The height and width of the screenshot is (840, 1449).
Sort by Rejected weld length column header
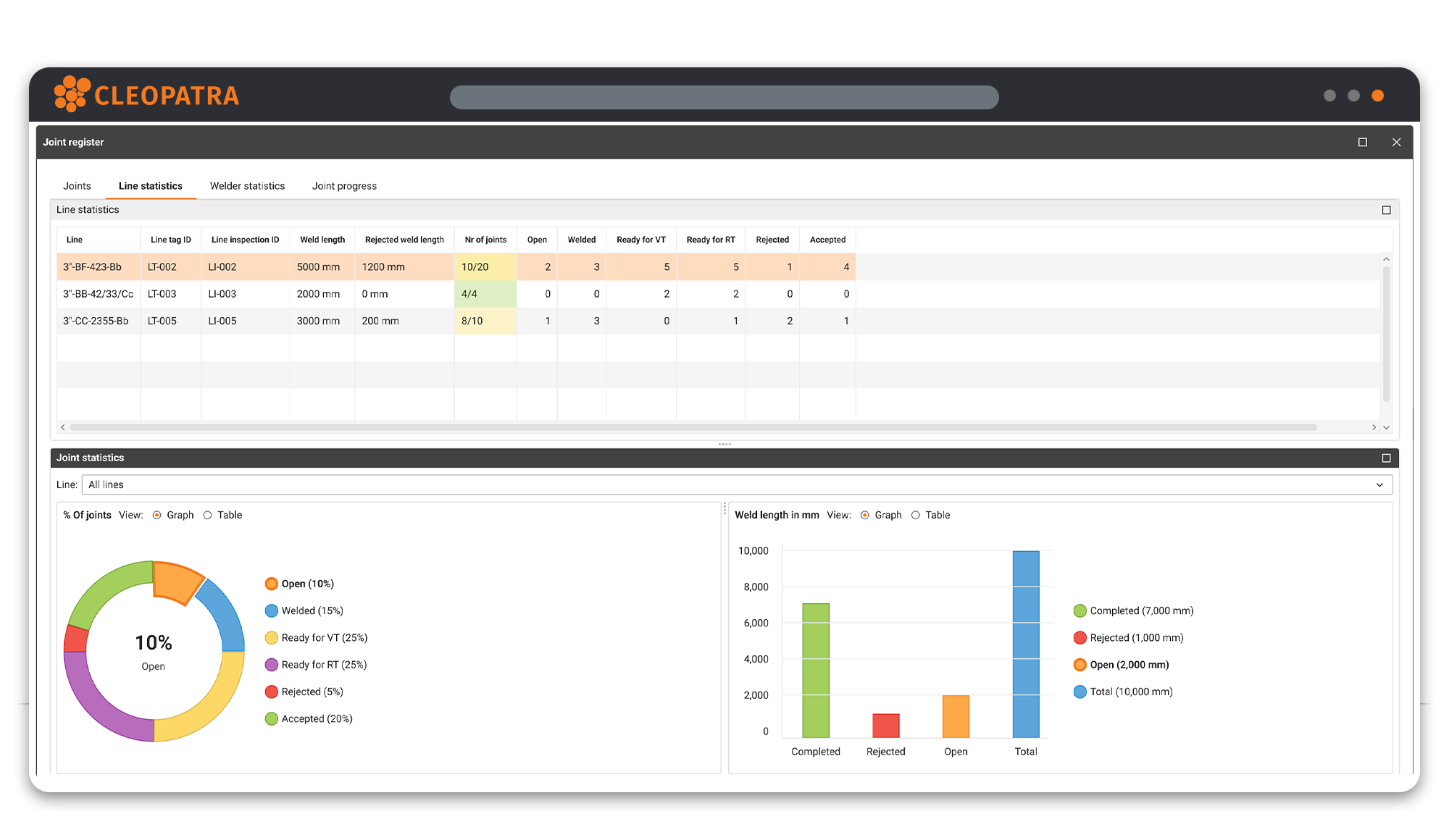404,240
